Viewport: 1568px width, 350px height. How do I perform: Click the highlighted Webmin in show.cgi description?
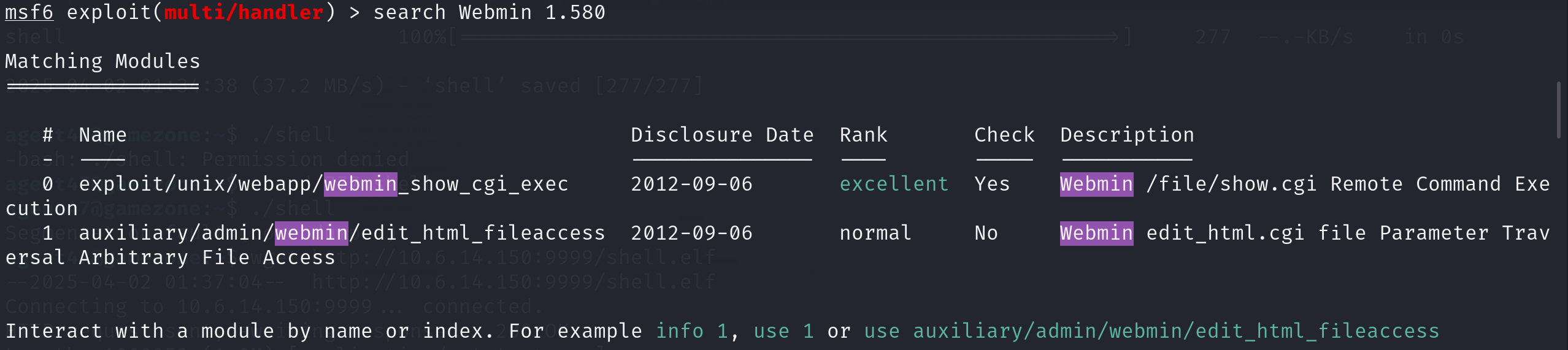[1097, 184]
